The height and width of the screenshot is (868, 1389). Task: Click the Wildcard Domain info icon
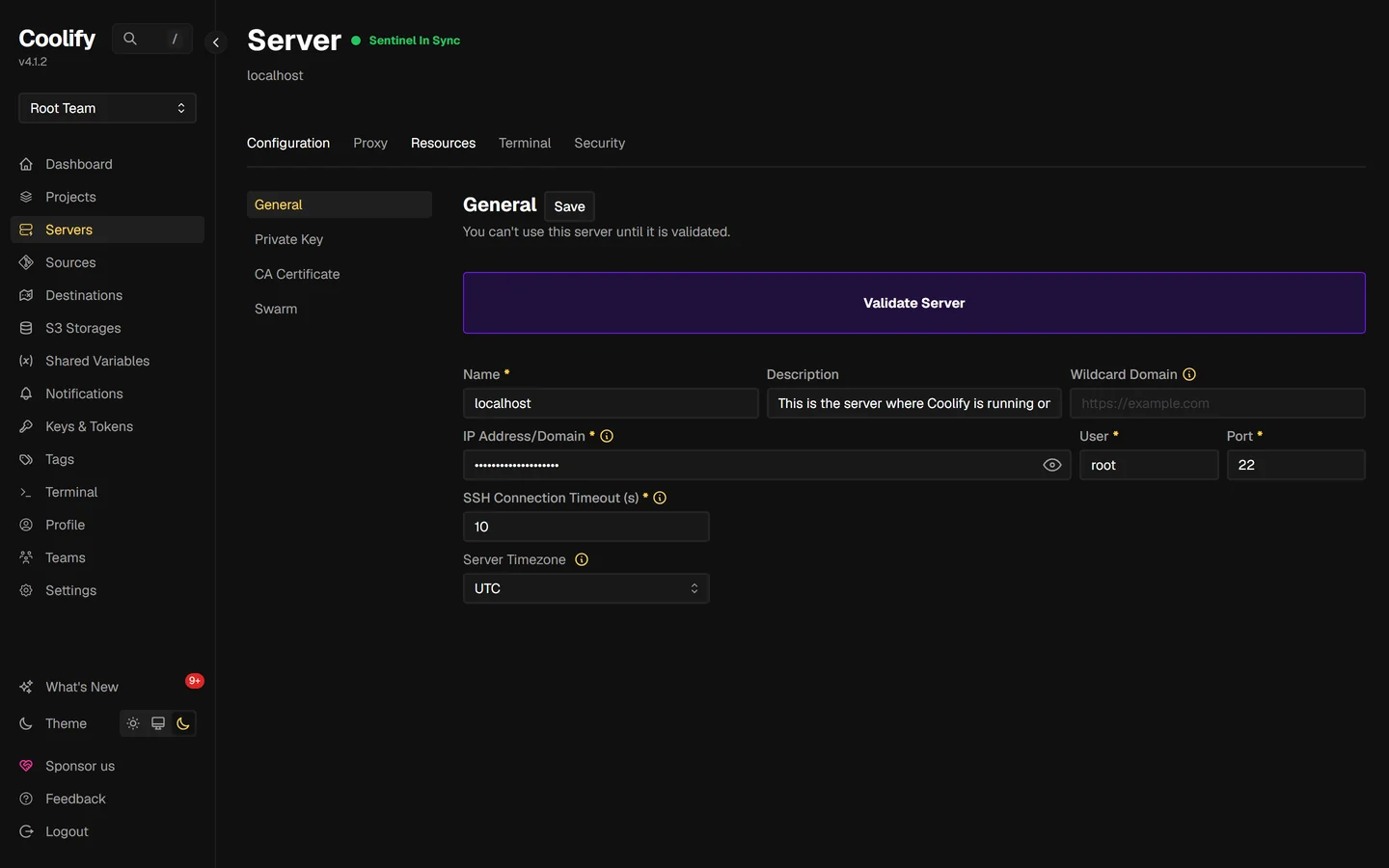[1189, 374]
